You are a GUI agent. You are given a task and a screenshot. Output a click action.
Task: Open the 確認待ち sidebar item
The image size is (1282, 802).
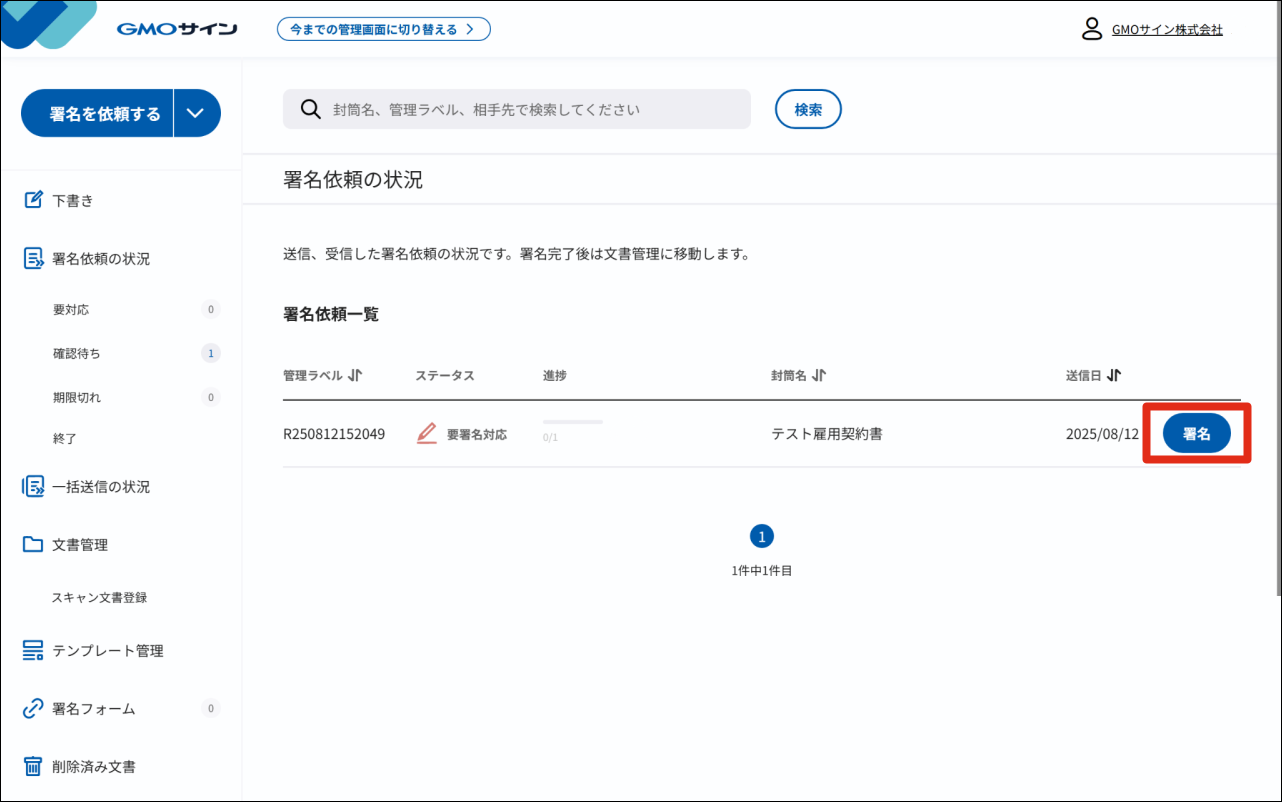77,354
